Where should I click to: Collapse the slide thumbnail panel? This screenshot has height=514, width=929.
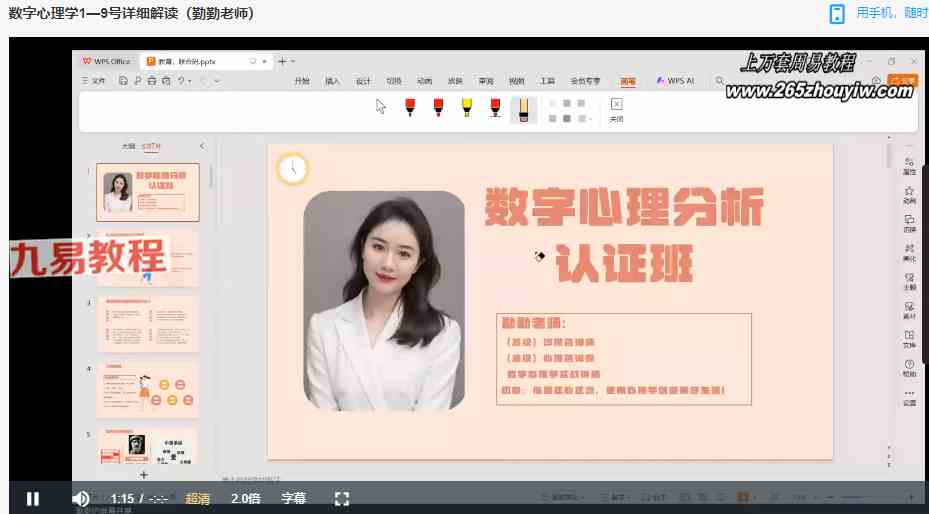pos(202,146)
